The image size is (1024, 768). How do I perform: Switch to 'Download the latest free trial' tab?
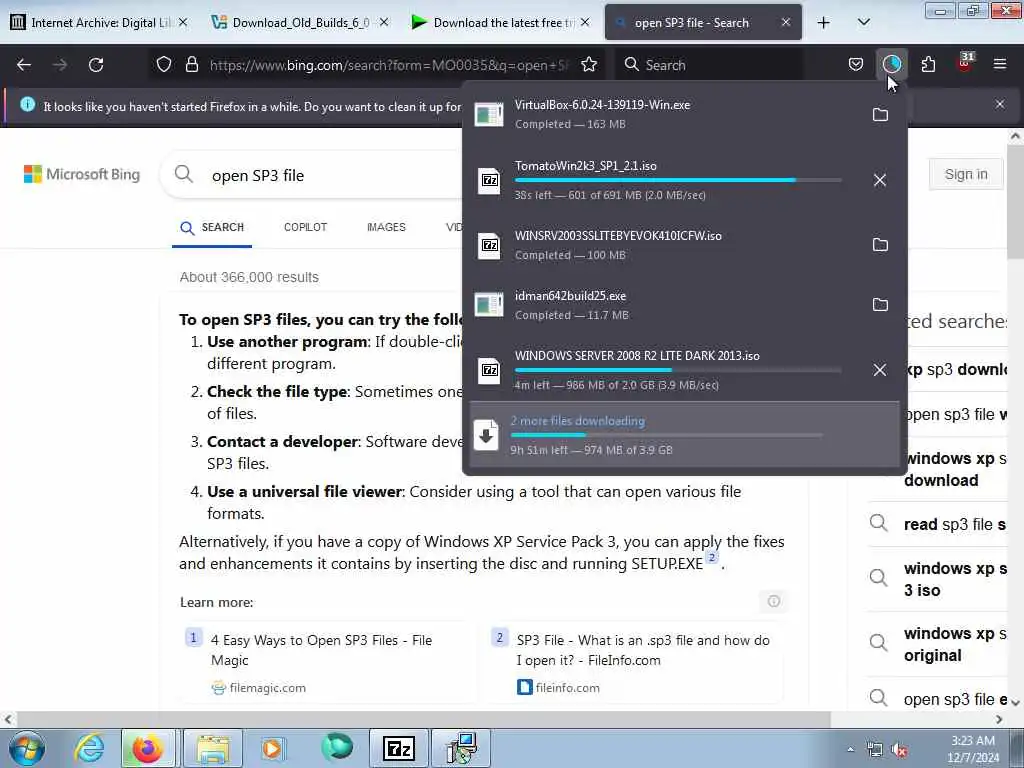coord(502,23)
